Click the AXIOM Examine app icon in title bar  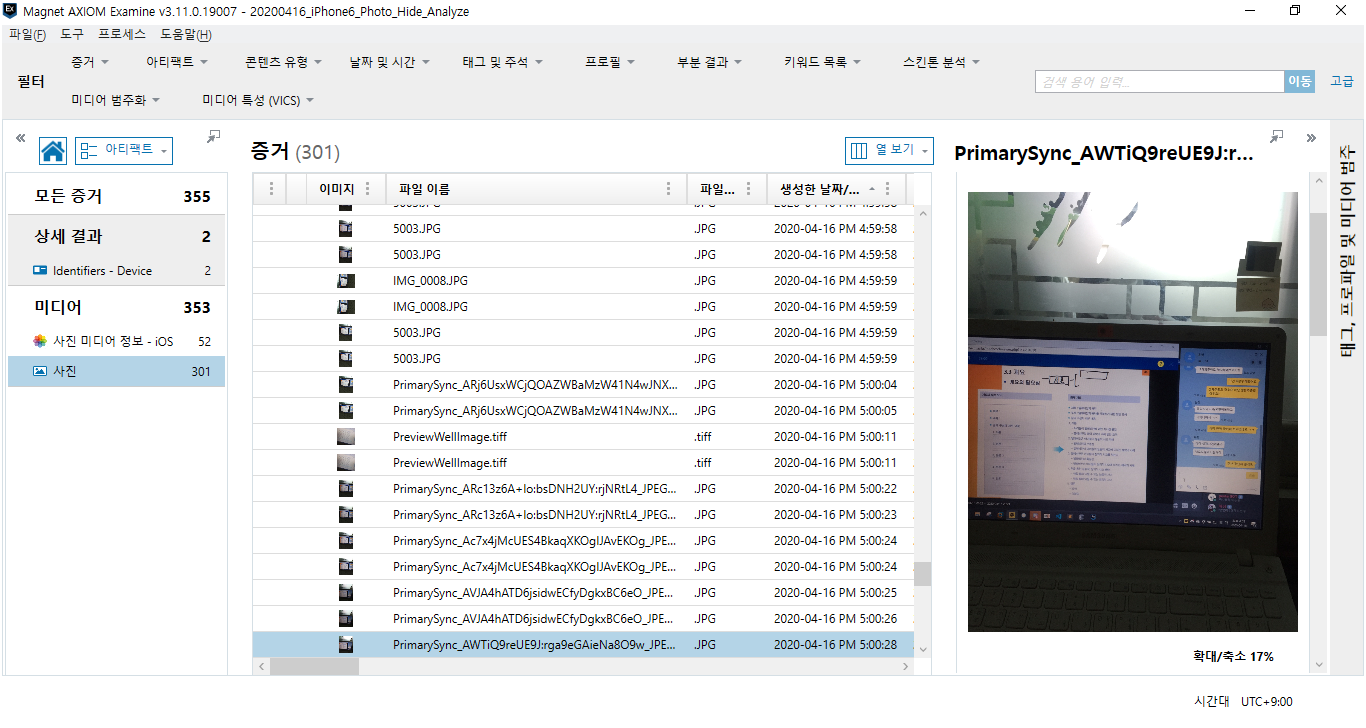pyautogui.click(x=10, y=11)
